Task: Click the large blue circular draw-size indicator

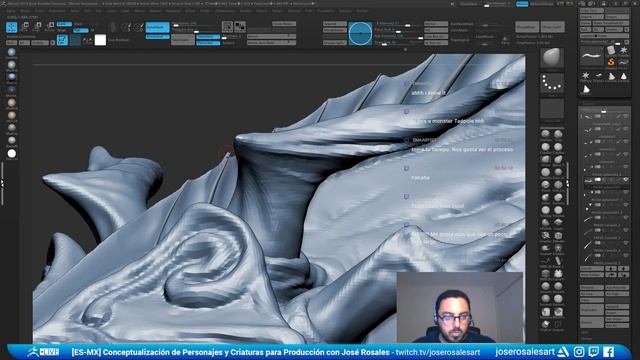Action: point(360,33)
